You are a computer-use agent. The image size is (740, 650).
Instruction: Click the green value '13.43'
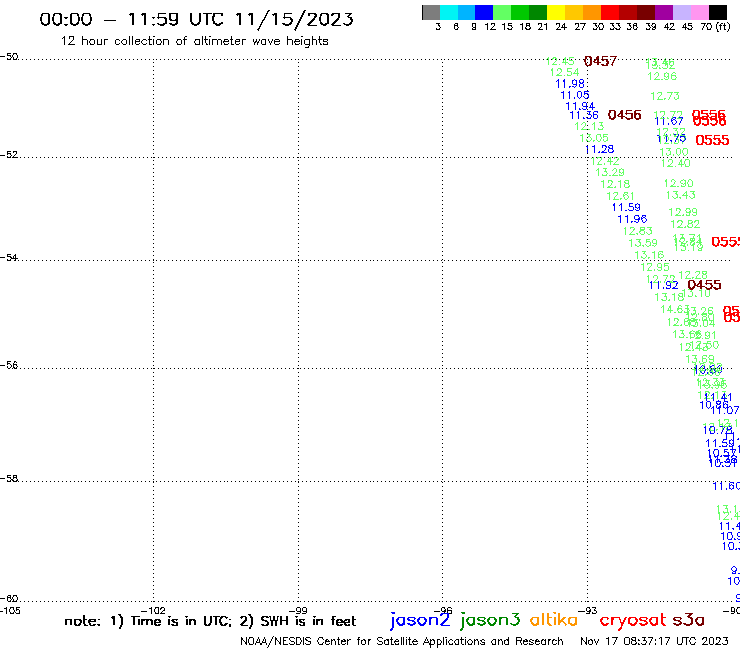681,195
